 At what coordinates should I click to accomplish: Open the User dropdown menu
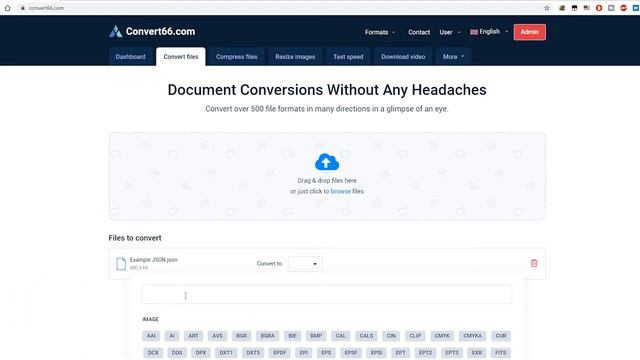point(450,32)
